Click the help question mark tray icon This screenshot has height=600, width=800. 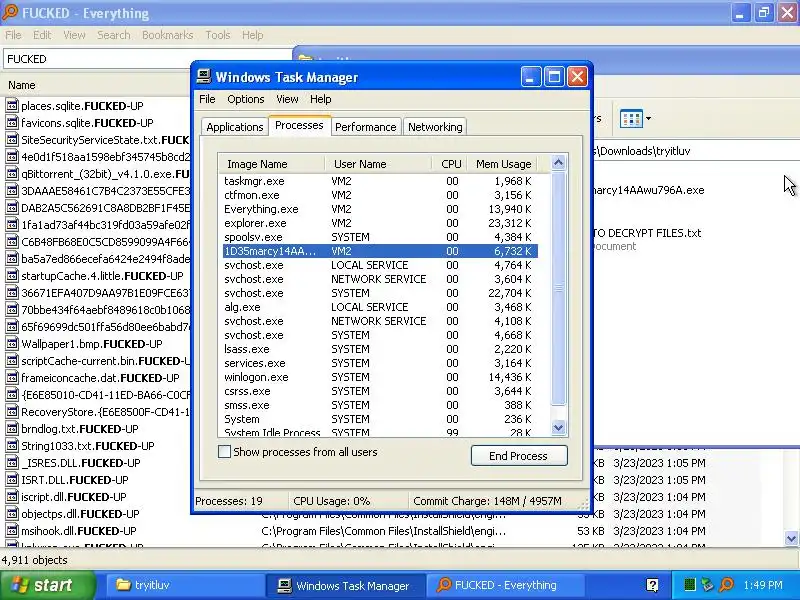(x=652, y=585)
